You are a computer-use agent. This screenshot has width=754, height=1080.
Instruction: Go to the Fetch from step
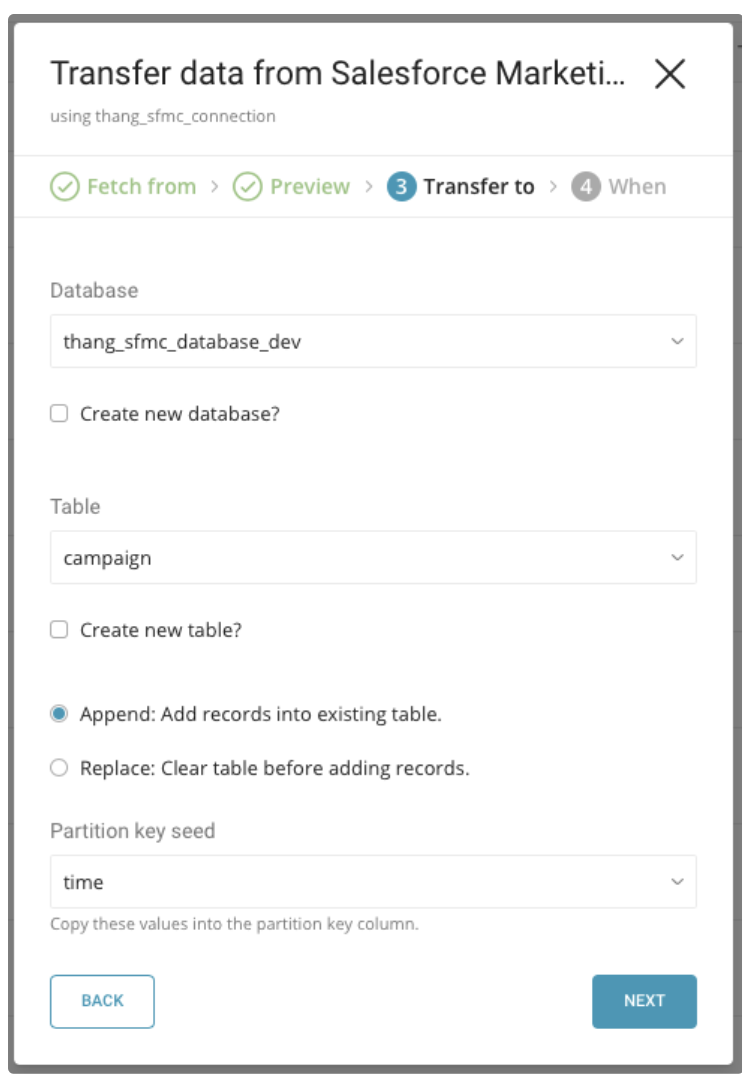[x=141, y=187]
